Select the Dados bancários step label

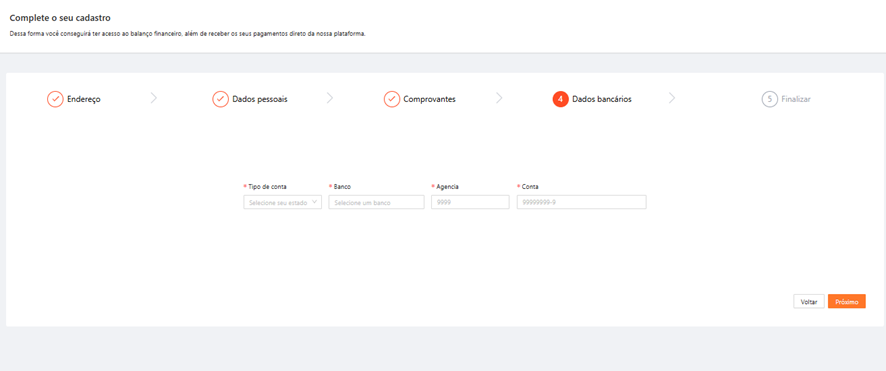(602, 99)
